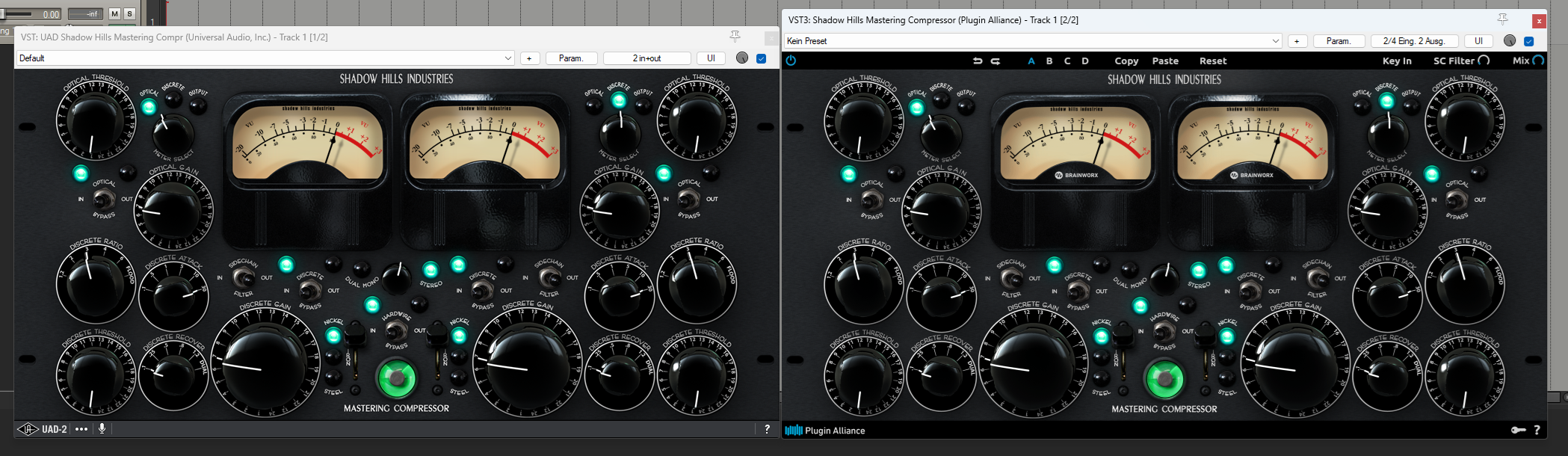Screen dimensions: 1568x456
Task: Toggle the UAD plugin bypass checkbox
Action: tap(761, 58)
